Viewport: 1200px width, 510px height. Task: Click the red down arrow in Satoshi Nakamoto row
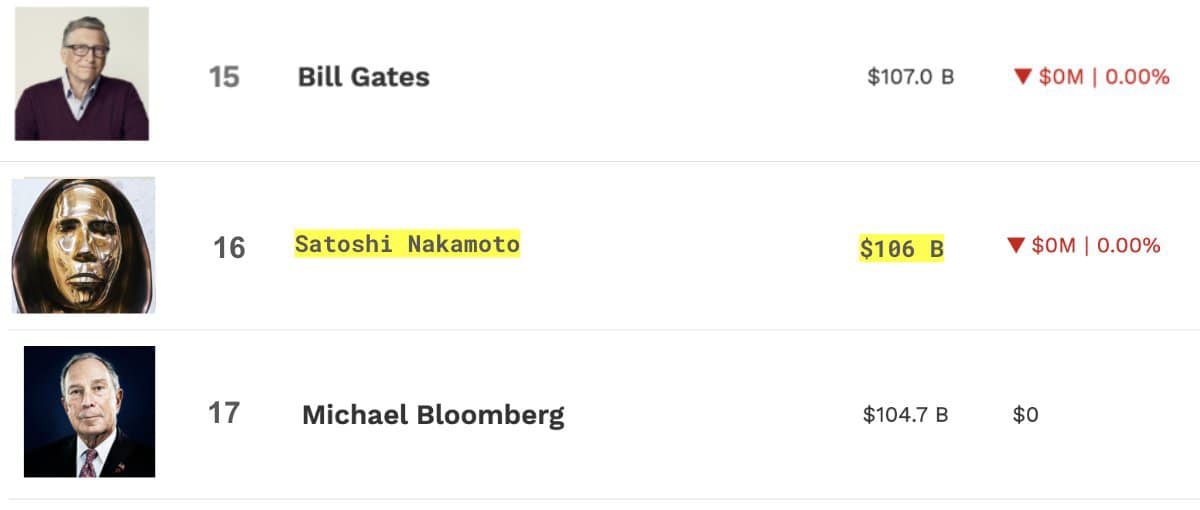tap(1015, 245)
